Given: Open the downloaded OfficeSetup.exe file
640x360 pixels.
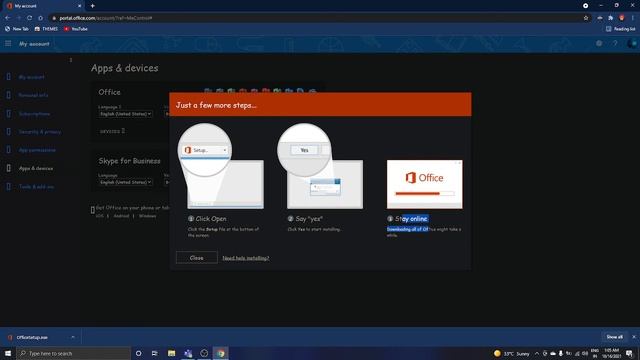Looking at the screenshot, I should point(32,338).
